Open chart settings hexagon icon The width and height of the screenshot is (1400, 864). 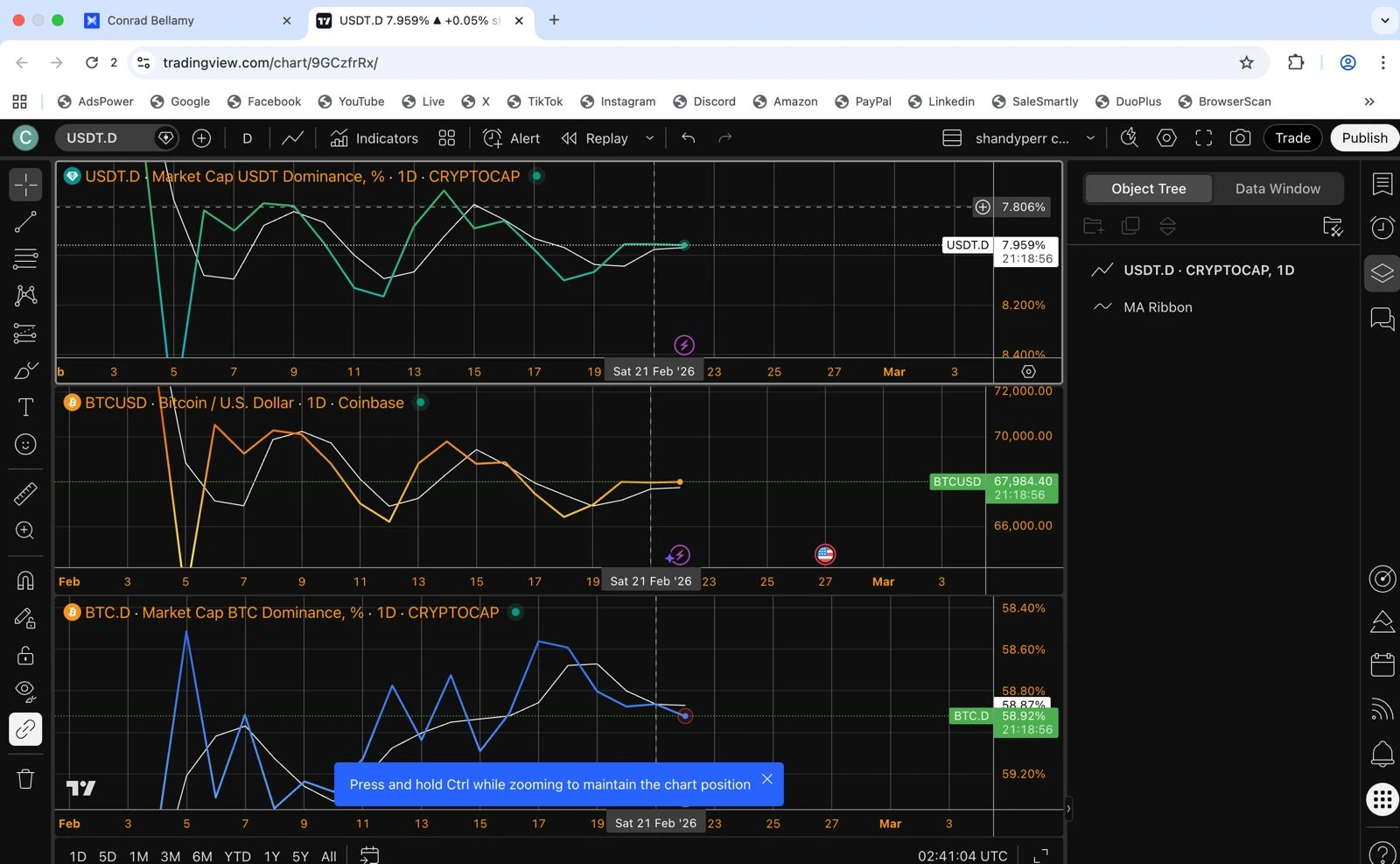1166,138
